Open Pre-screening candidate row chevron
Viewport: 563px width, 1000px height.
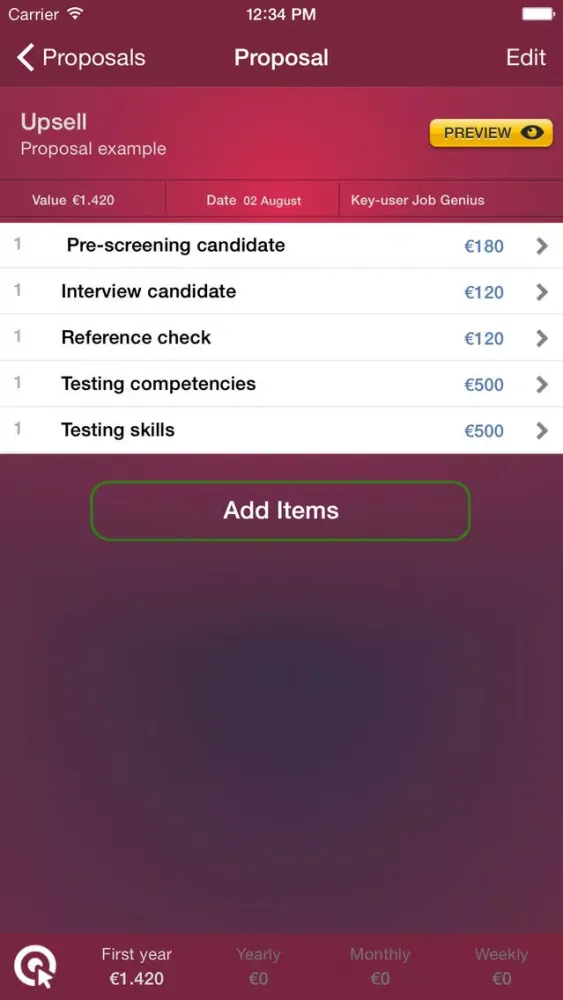(x=542, y=246)
